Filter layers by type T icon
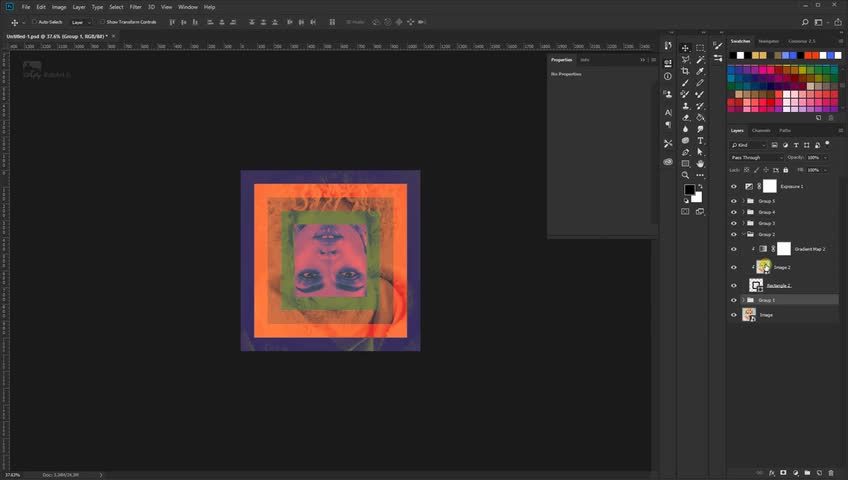848x480 pixels. pyautogui.click(x=796, y=145)
